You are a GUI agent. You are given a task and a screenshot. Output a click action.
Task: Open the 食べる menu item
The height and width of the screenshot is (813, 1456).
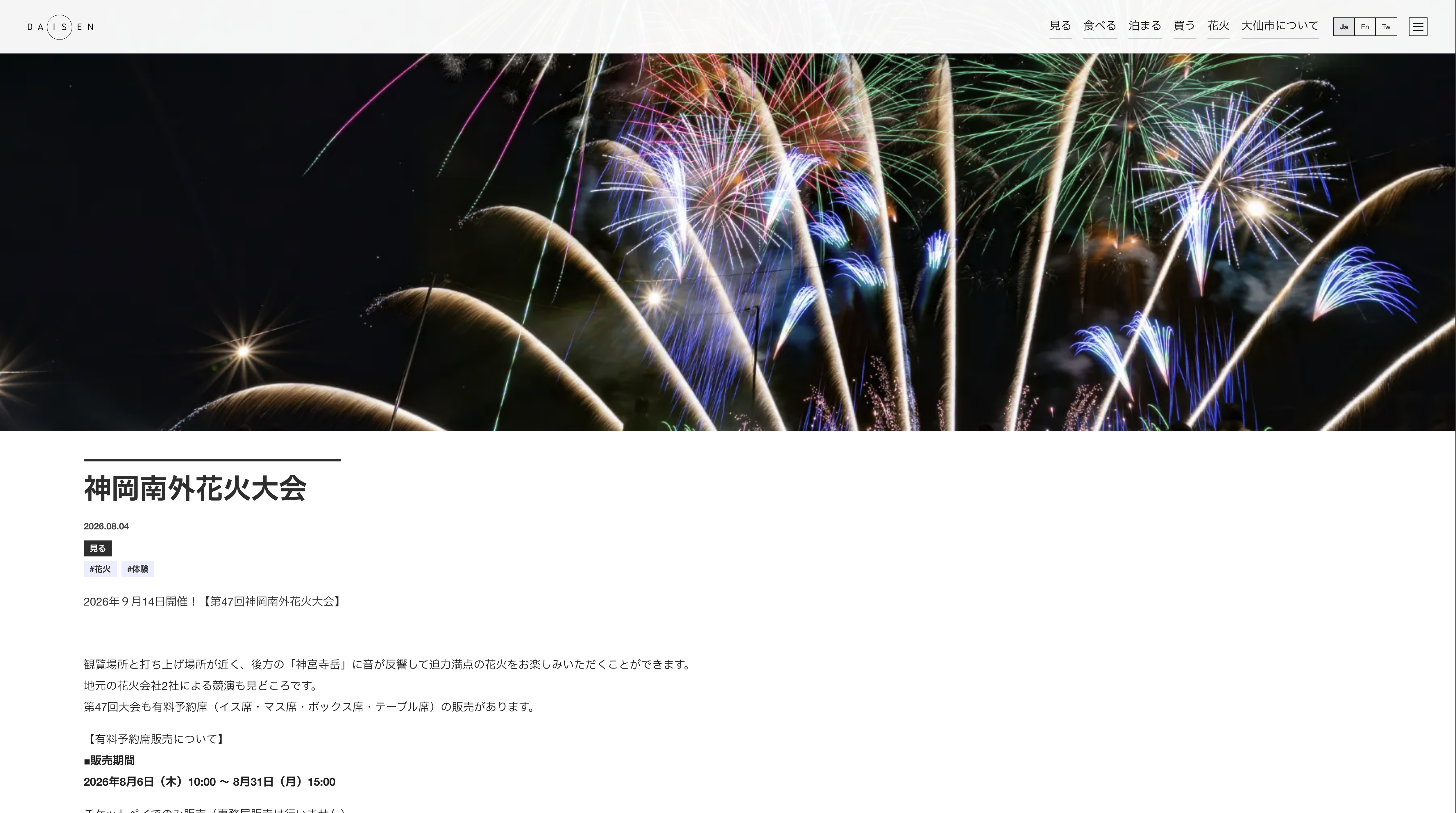pyautogui.click(x=1099, y=26)
